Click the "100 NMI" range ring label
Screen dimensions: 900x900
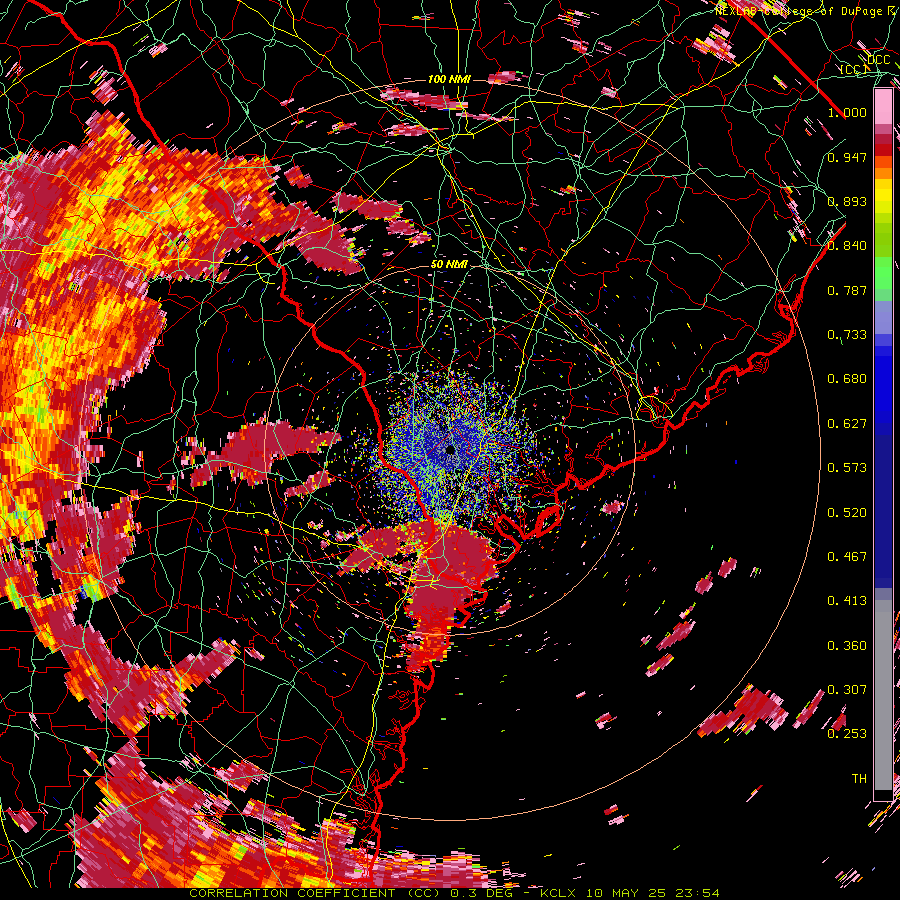(449, 79)
